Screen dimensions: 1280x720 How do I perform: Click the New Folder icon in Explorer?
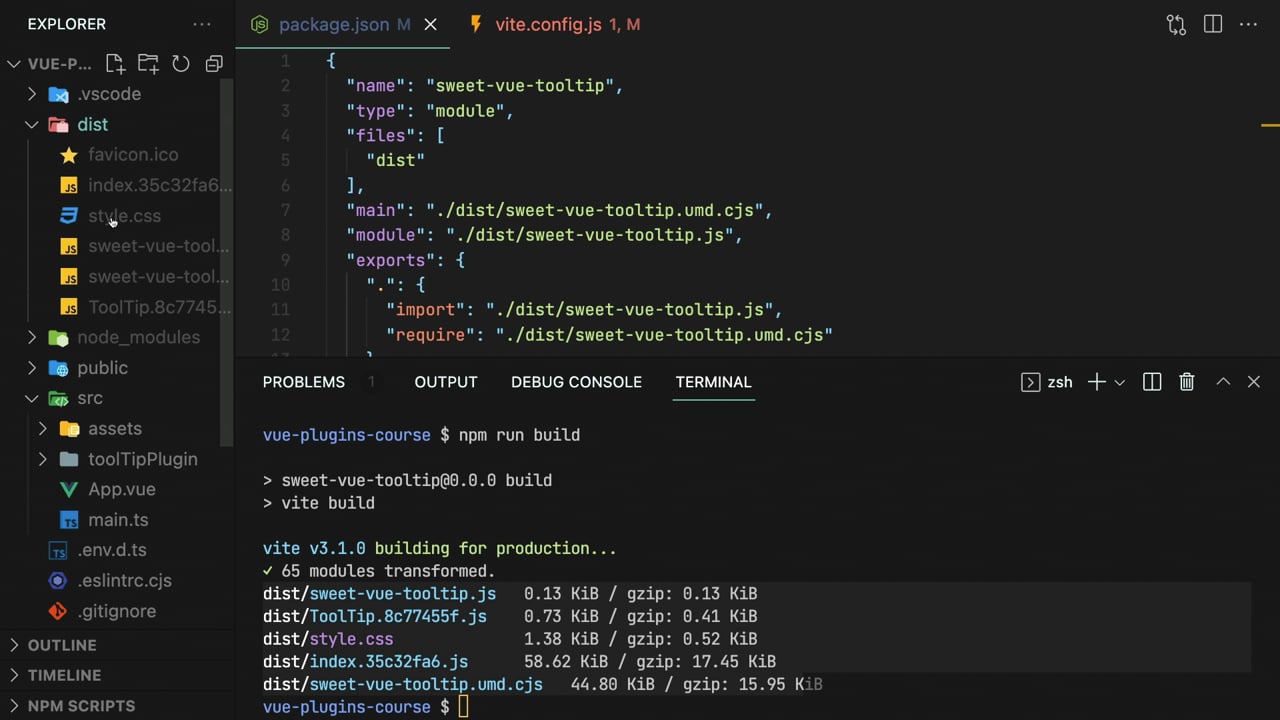tap(148, 64)
